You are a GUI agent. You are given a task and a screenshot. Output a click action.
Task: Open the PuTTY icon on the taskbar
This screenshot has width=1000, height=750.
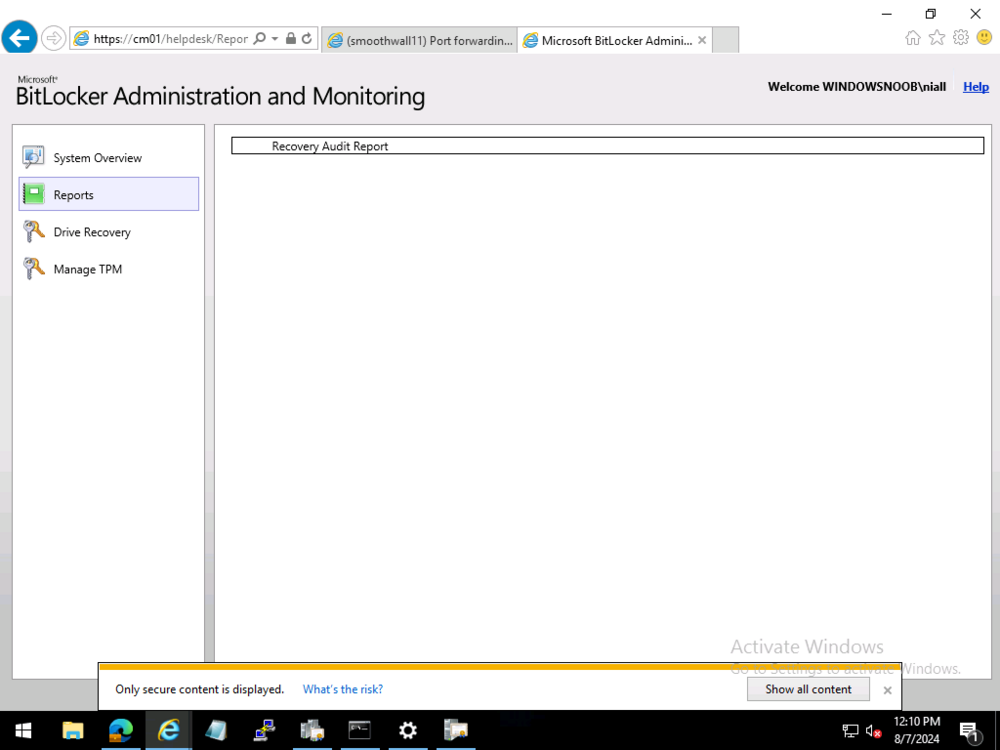pos(264,730)
